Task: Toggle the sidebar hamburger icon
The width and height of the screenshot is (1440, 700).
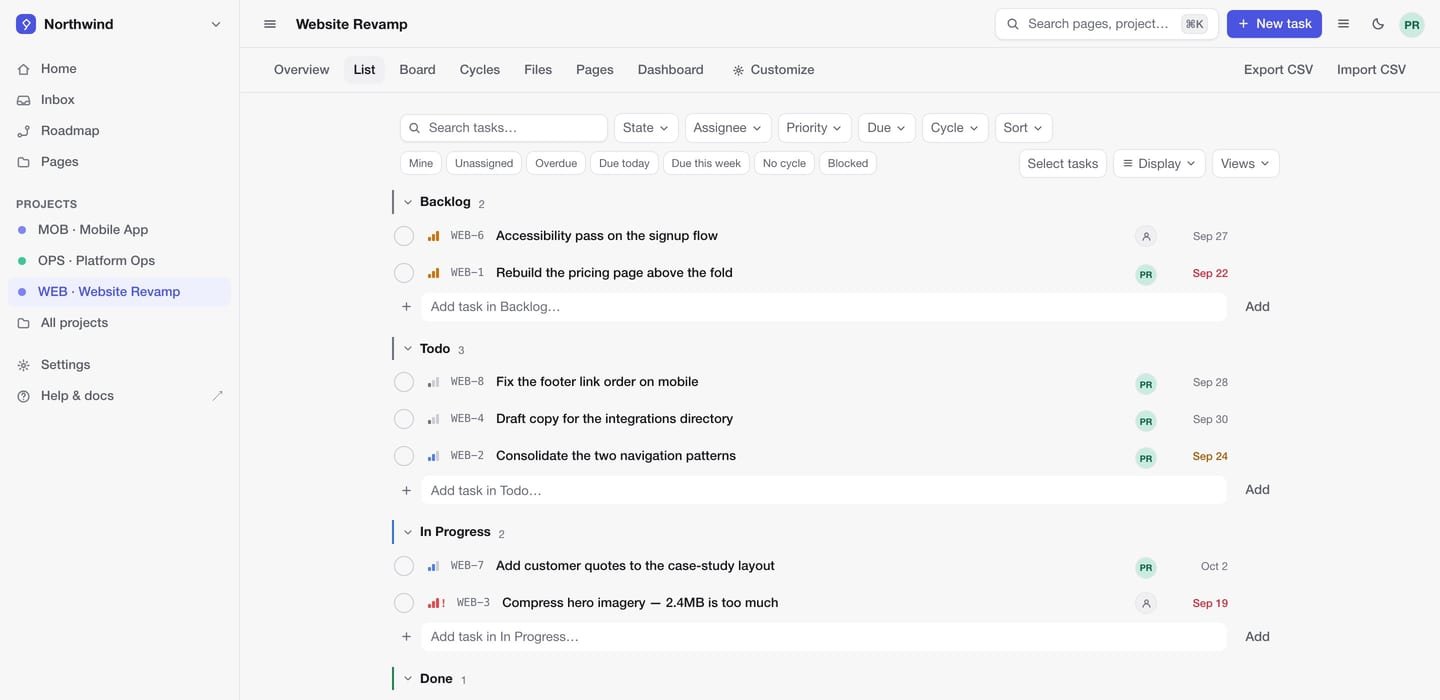Action: coord(270,24)
